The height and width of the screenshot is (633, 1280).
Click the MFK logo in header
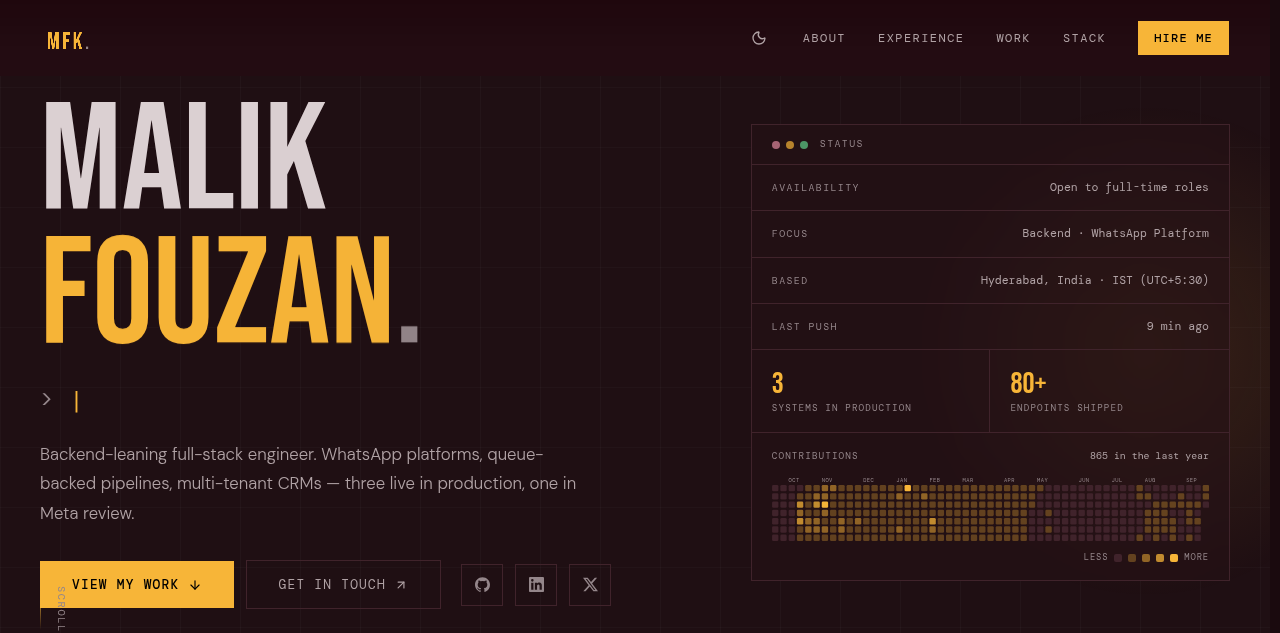[68, 41]
